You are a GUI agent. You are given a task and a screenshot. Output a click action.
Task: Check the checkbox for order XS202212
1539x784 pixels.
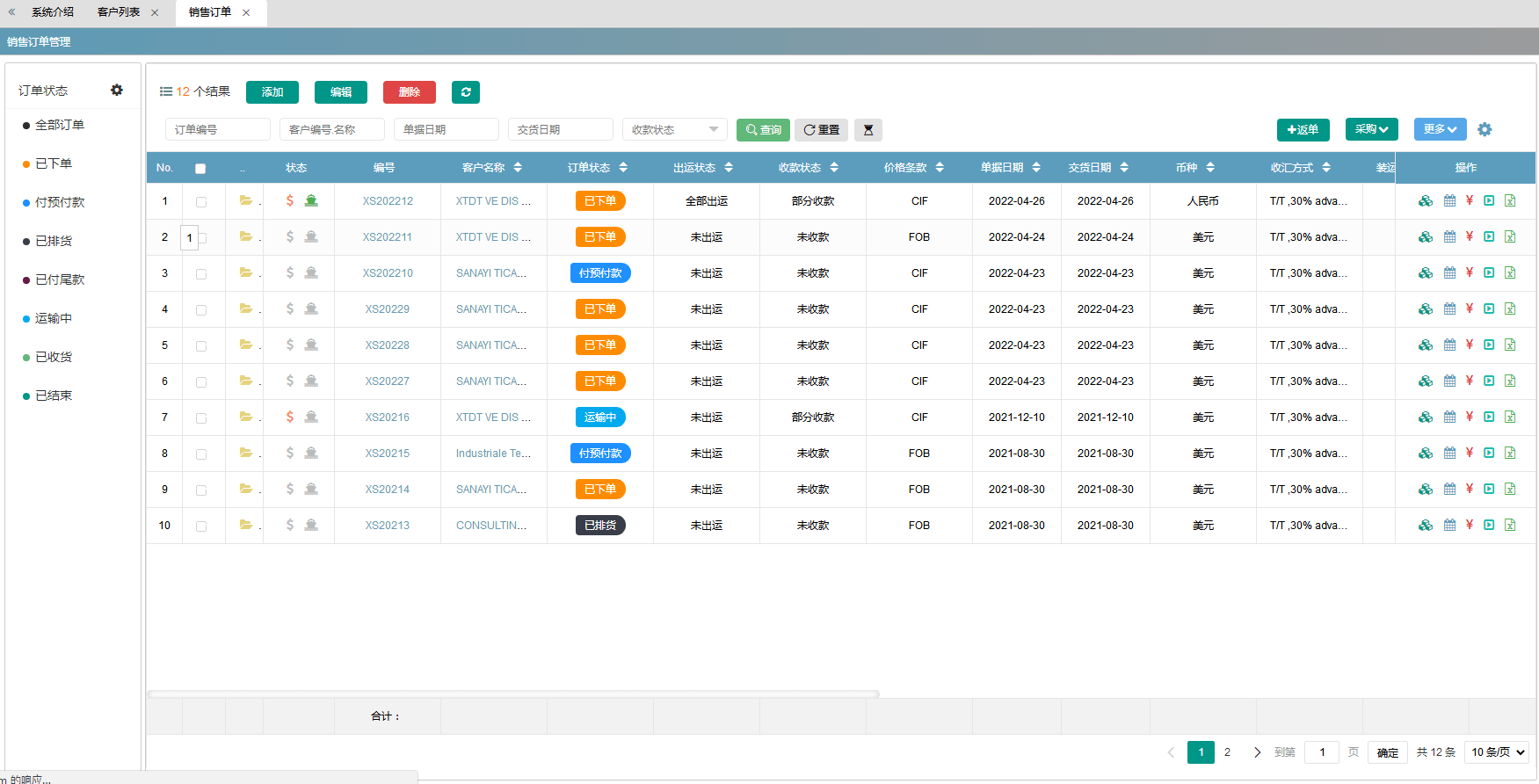(x=201, y=202)
